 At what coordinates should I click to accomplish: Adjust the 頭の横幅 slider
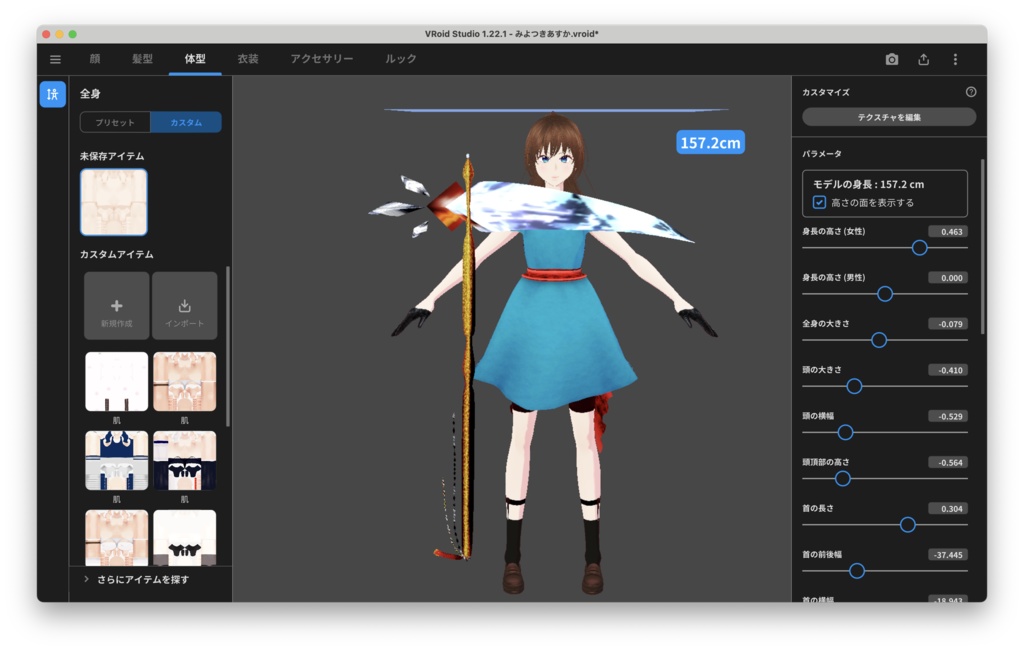coord(845,432)
